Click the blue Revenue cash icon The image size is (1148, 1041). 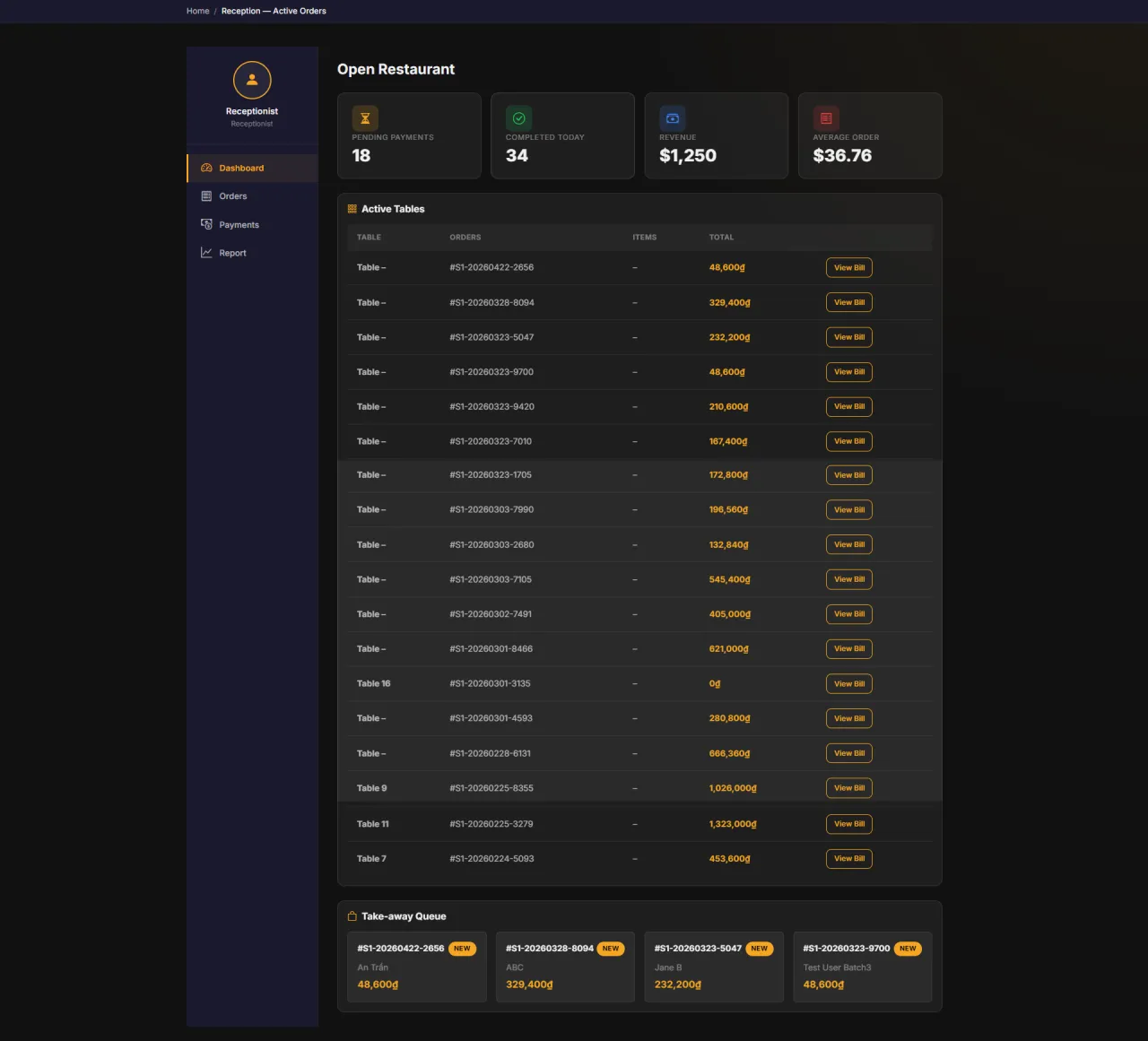click(x=673, y=118)
